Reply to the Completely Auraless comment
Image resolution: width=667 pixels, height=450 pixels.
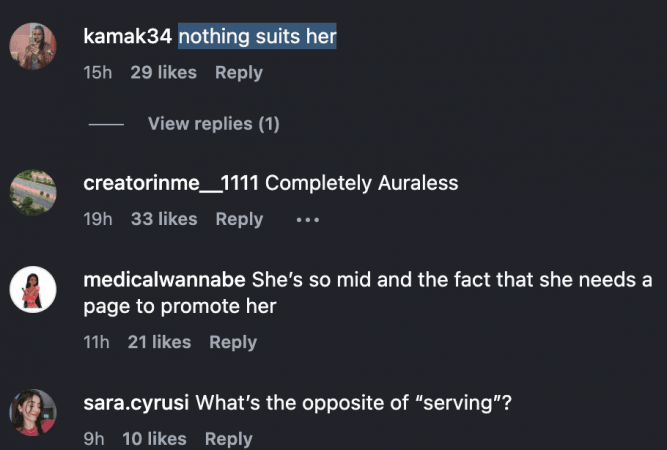[x=239, y=219]
